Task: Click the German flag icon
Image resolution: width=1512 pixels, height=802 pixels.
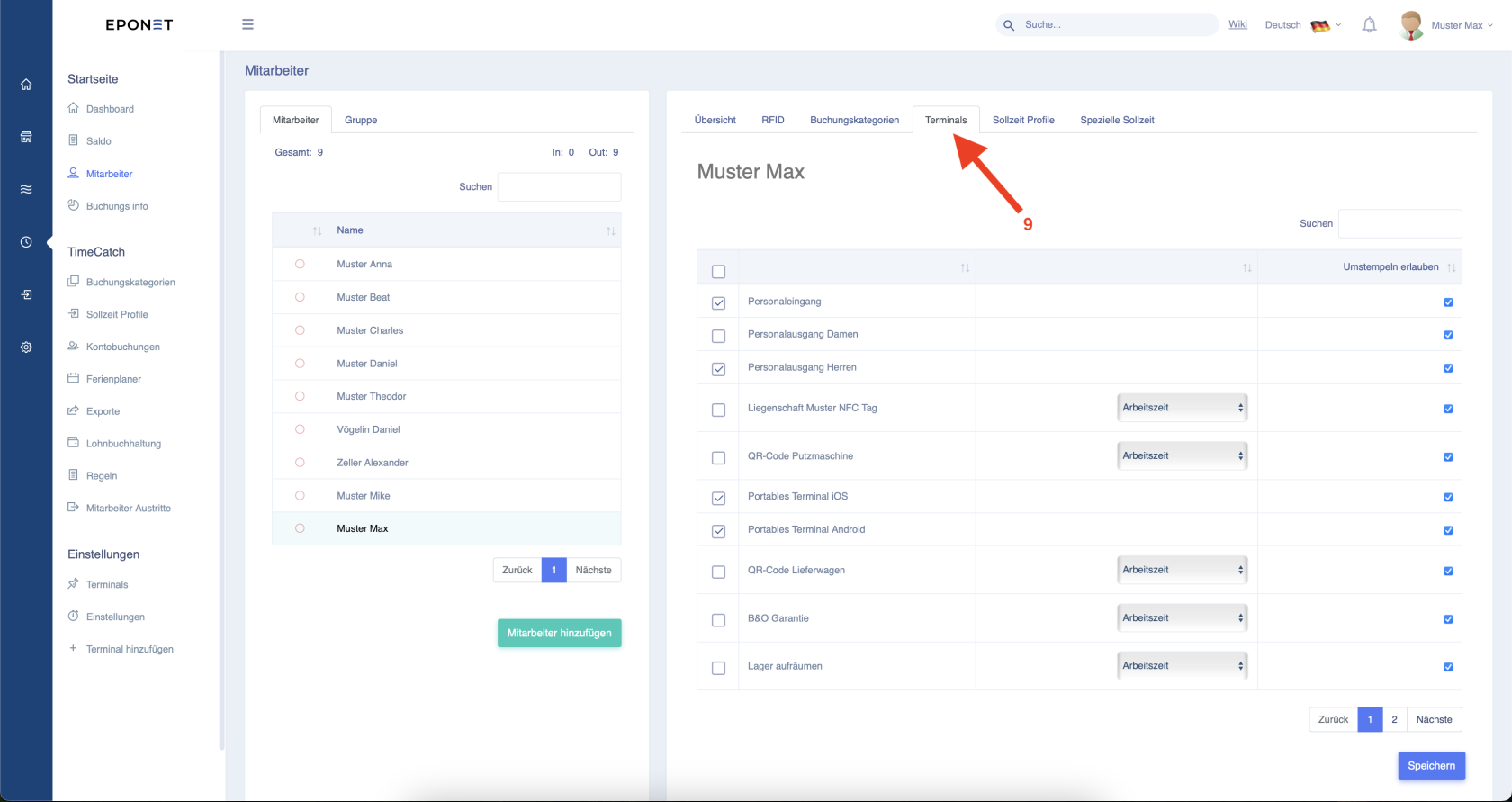Action: (x=1320, y=25)
